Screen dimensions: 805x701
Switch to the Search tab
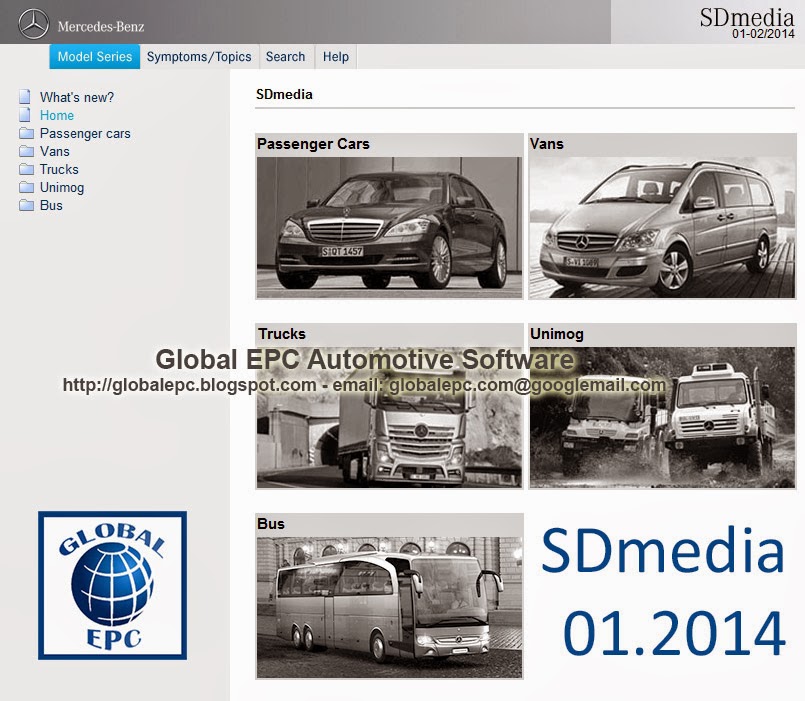point(286,57)
